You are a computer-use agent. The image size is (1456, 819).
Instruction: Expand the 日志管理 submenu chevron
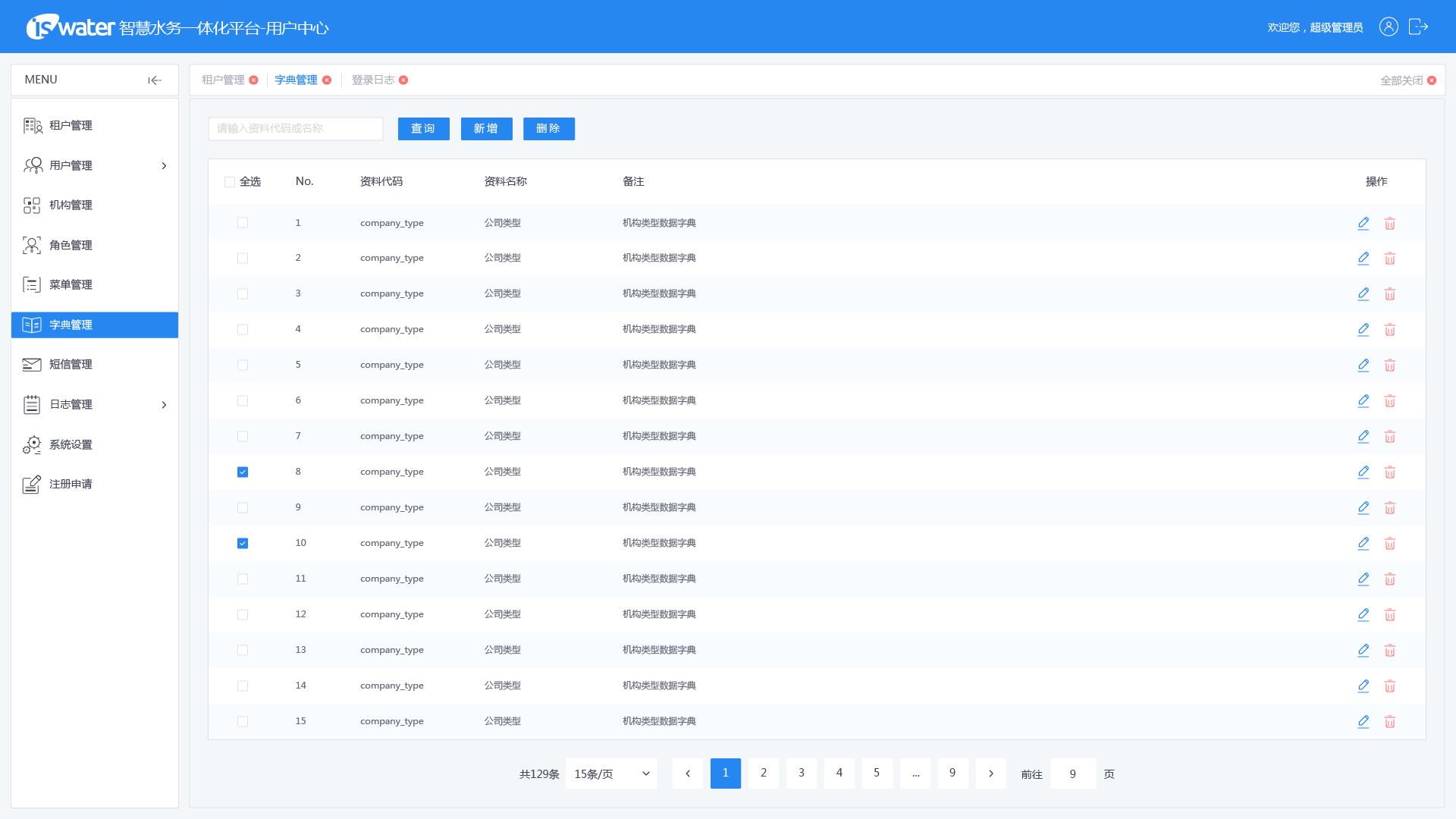pos(164,405)
